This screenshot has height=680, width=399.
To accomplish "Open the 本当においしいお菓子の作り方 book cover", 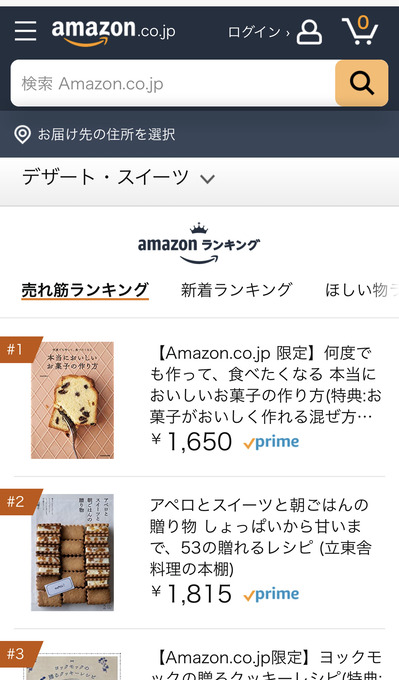I will point(72,400).
